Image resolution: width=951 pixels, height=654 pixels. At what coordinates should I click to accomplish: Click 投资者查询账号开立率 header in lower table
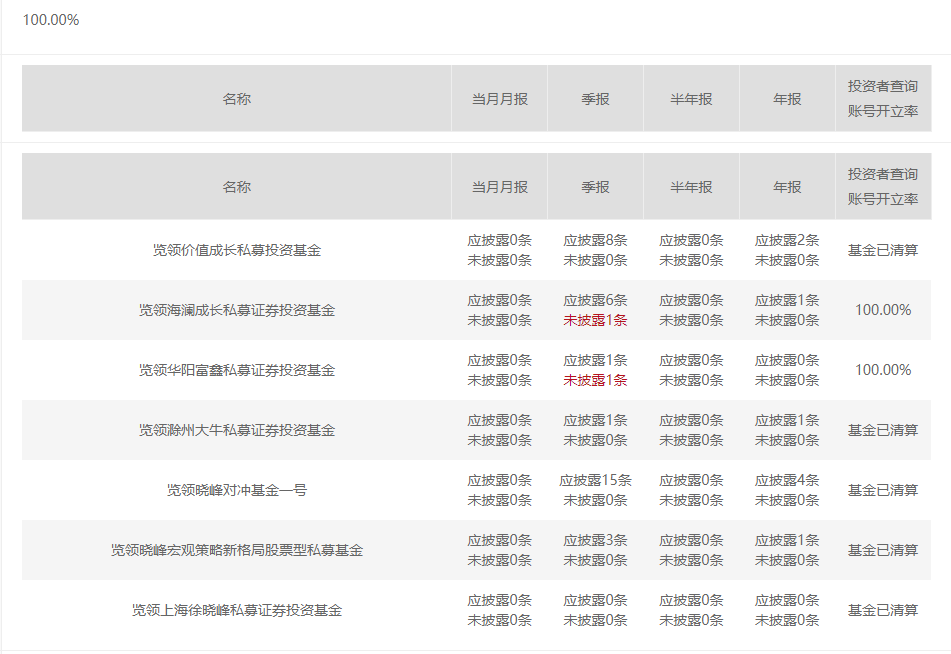coord(883,187)
